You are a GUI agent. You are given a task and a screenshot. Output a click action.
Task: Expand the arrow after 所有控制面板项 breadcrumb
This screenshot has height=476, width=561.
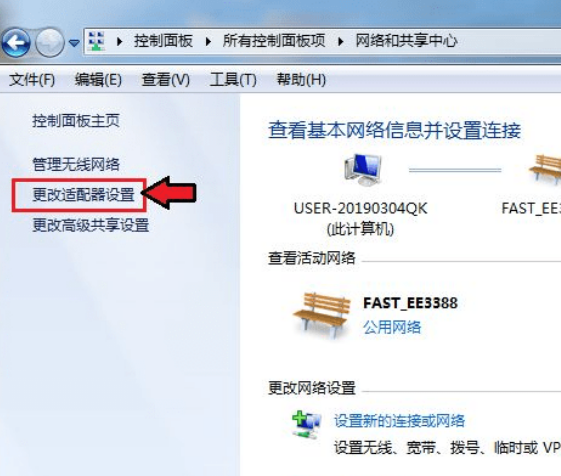pos(341,42)
